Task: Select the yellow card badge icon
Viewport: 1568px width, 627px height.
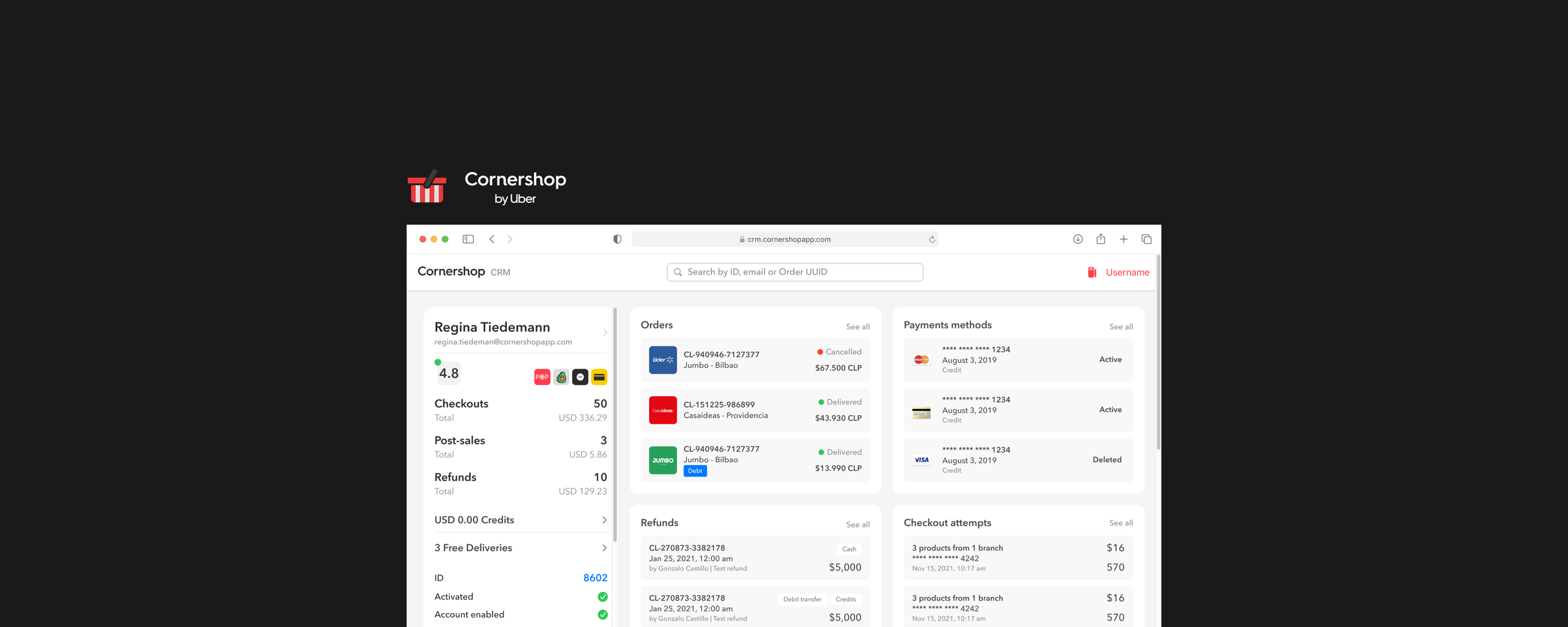Action: [x=599, y=377]
